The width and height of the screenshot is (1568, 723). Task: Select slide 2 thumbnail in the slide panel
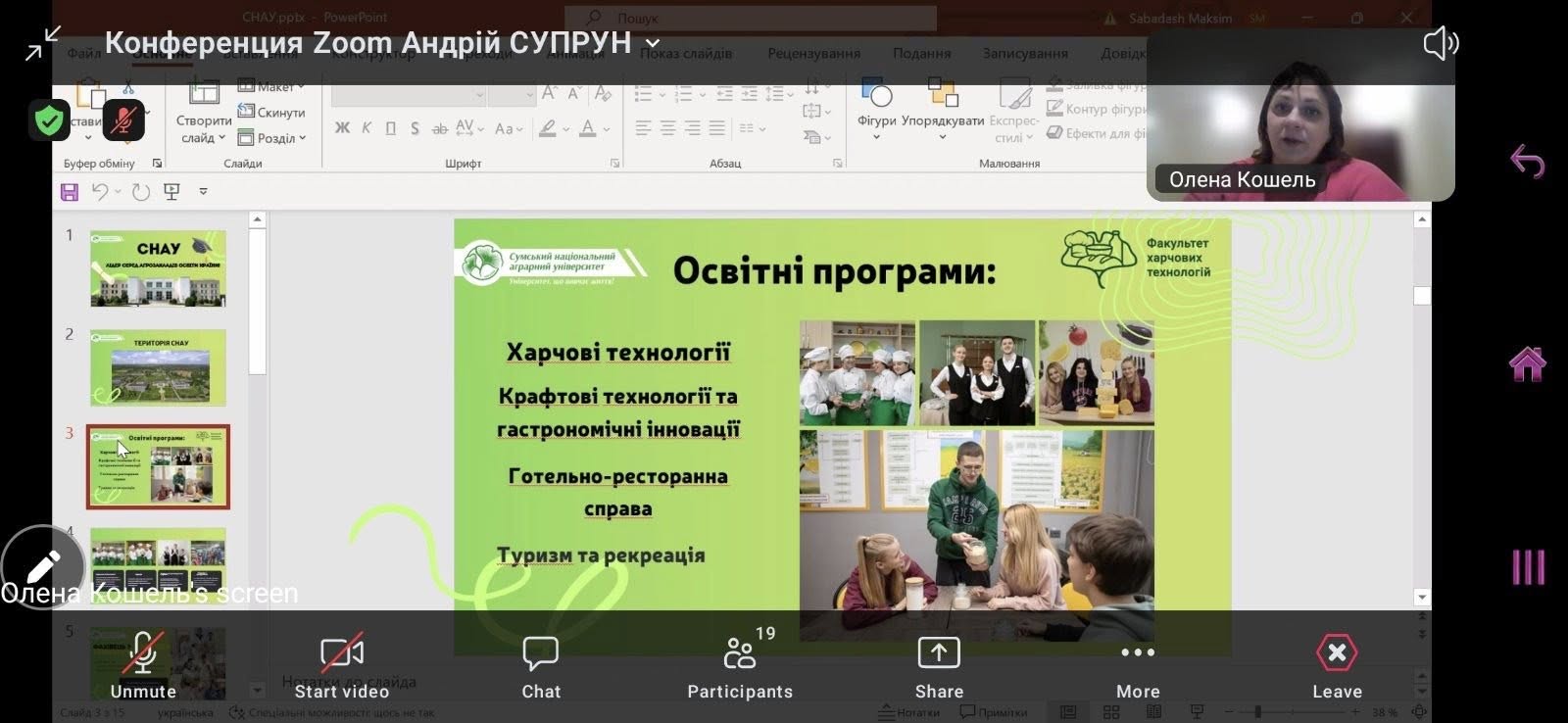point(158,367)
